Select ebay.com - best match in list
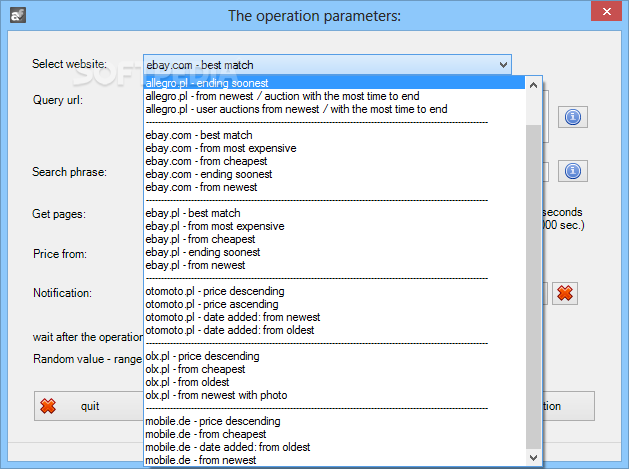The image size is (629, 469). pyautogui.click(x=334, y=135)
